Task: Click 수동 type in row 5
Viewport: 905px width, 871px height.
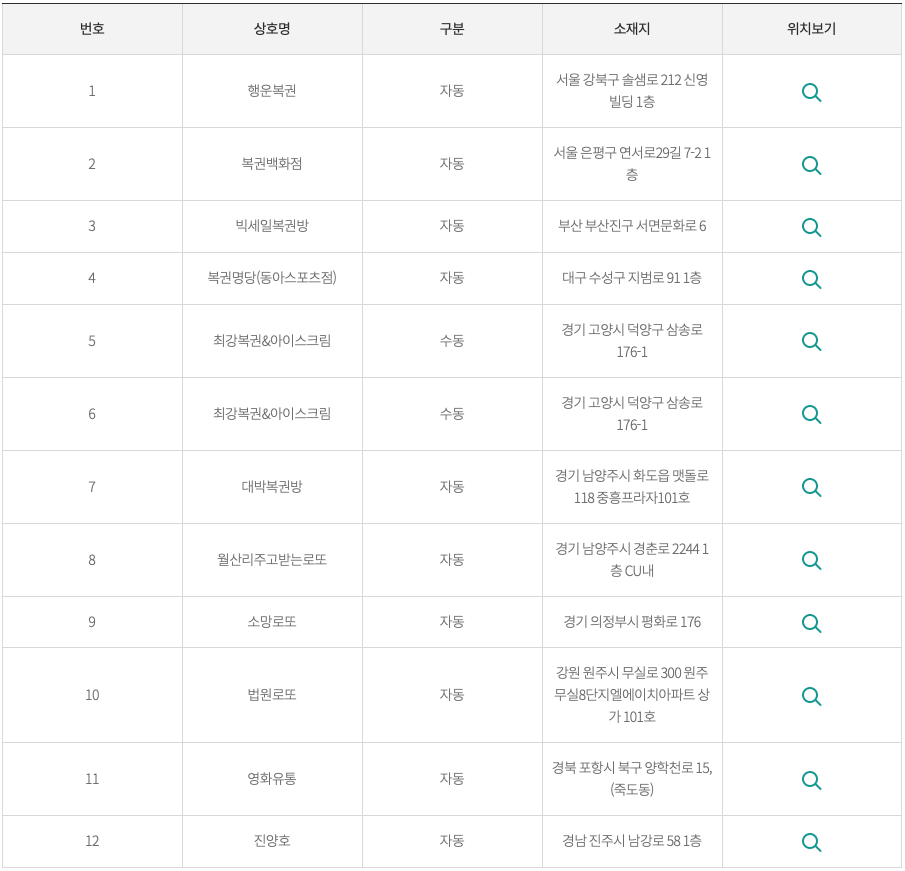Action: (452, 341)
